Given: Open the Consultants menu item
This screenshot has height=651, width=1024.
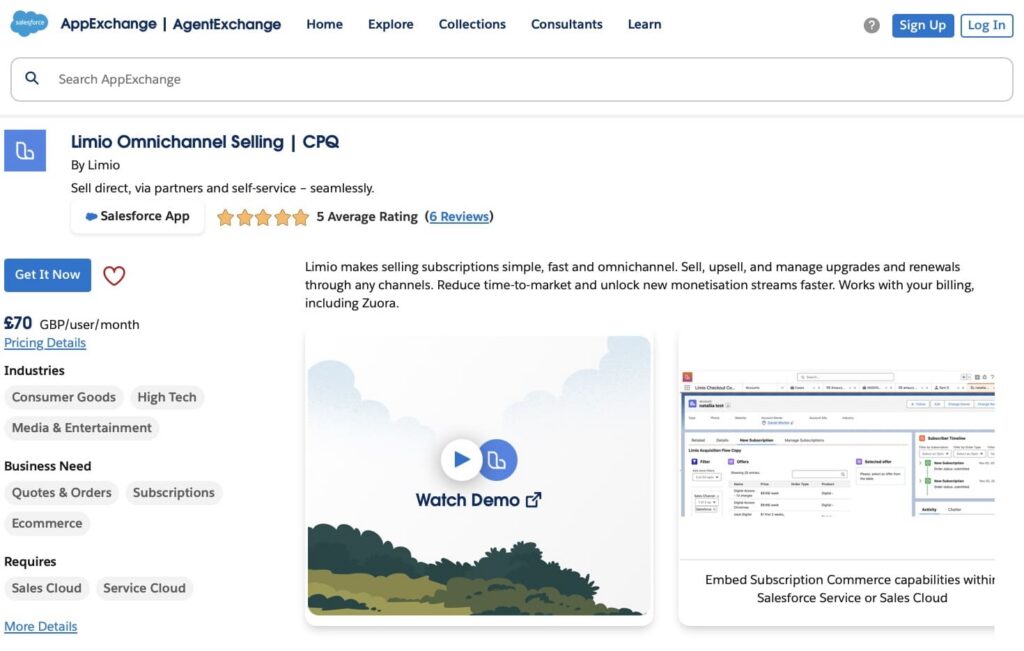Looking at the screenshot, I should click(567, 24).
